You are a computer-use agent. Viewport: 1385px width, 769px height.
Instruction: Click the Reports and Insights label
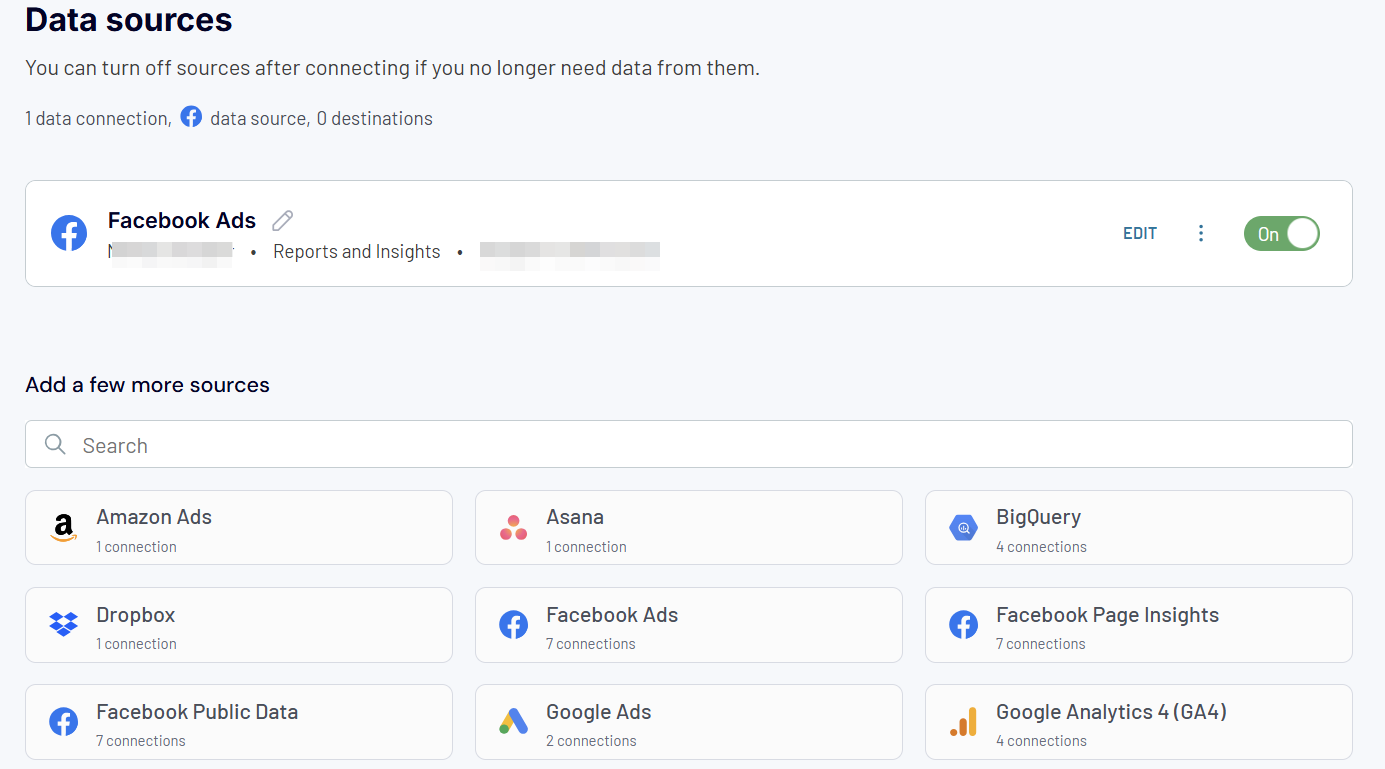(x=357, y=252)
